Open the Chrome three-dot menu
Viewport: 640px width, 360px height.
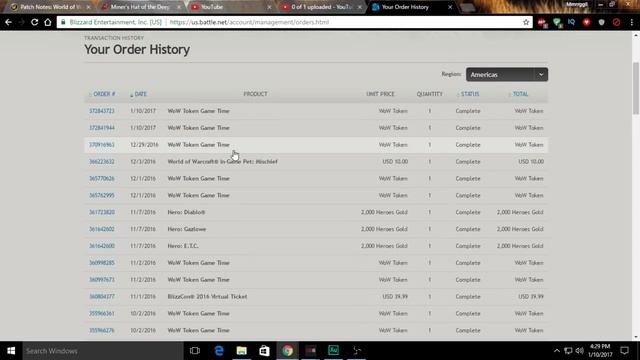631,22
